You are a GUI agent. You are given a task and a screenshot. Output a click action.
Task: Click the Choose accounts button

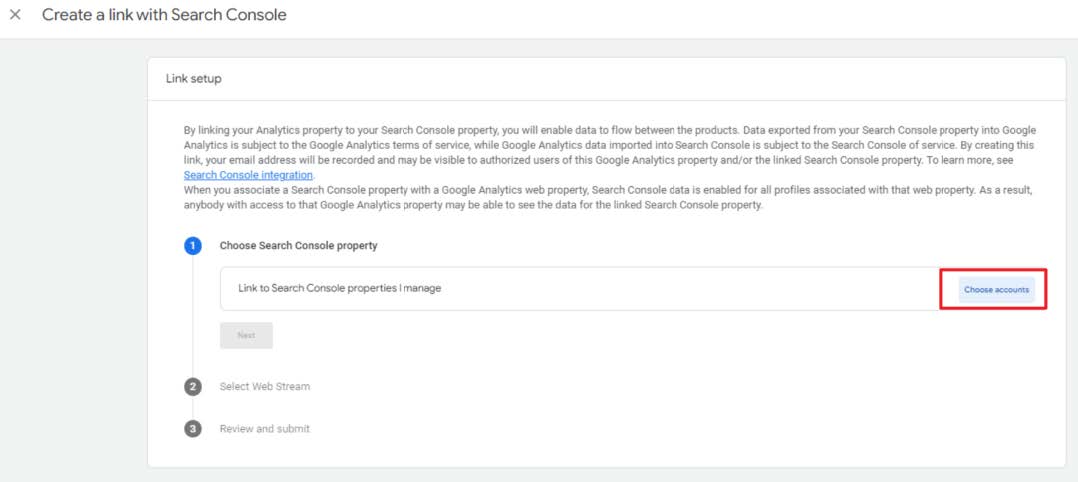(x=996, y=289)
